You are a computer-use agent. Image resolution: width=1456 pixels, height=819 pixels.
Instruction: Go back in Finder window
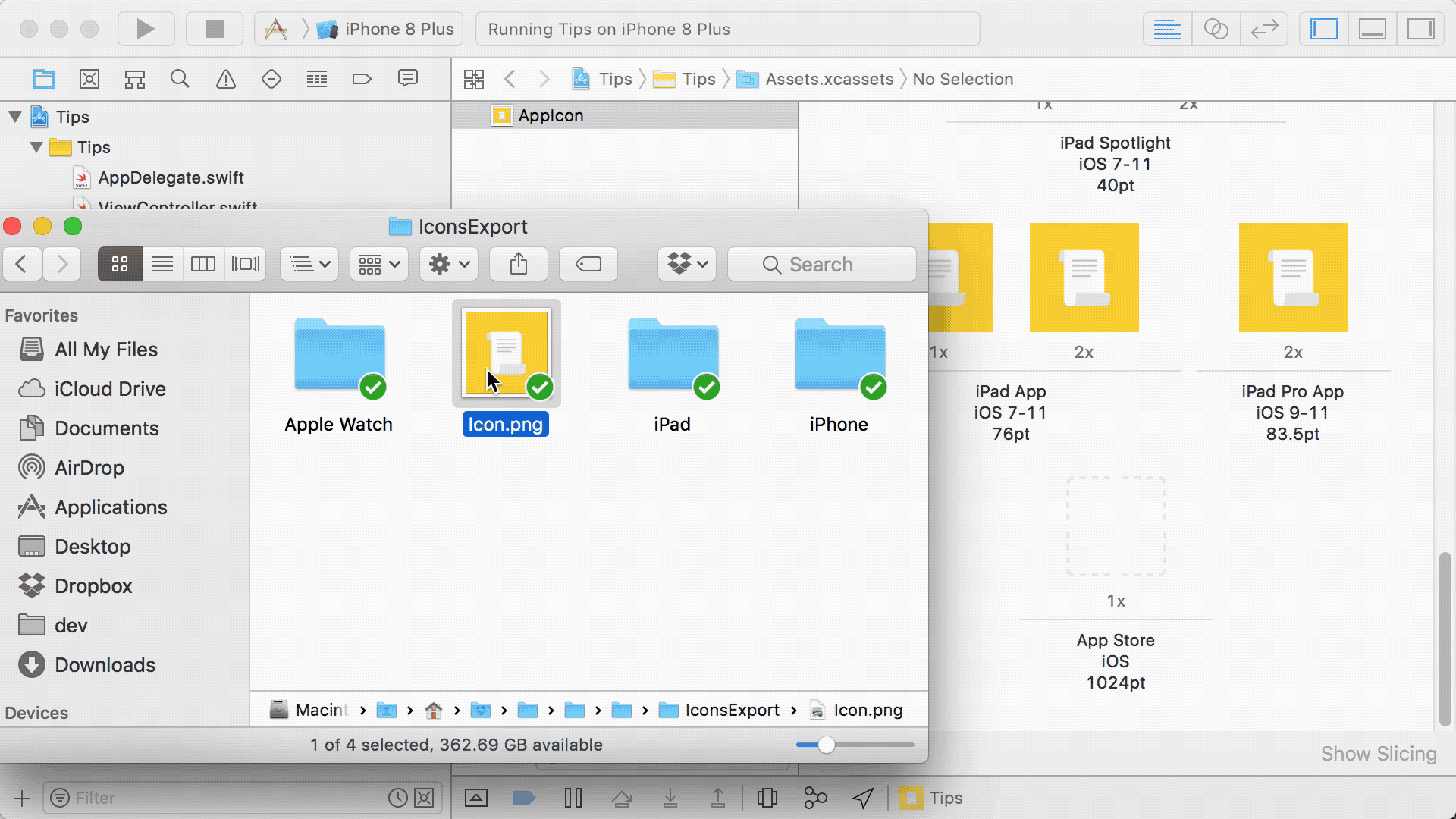[x=22, y=264]
